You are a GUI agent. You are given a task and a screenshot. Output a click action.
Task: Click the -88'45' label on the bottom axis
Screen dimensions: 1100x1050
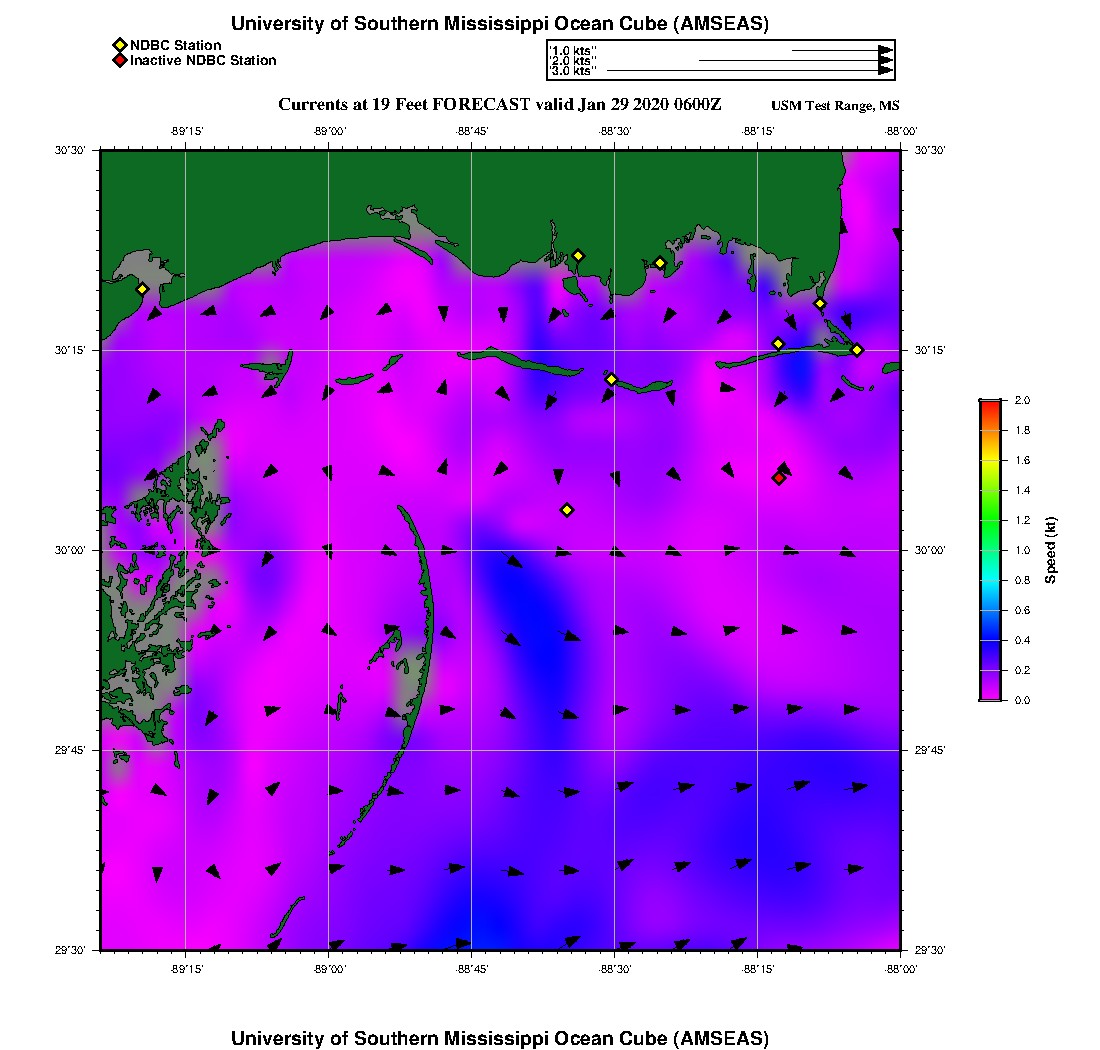(x=471, y=969)
